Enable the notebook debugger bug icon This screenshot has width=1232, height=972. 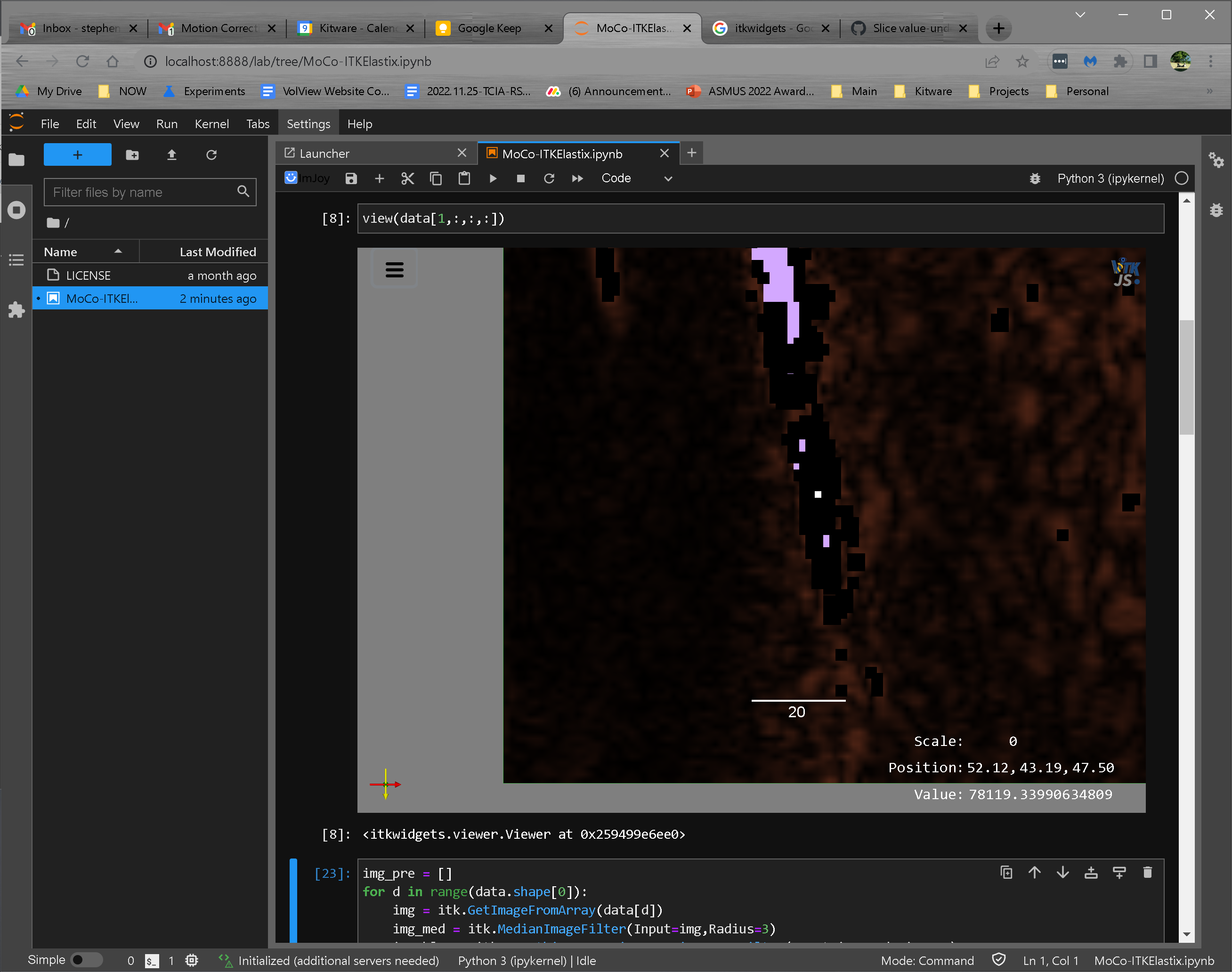pos(1035,178)
